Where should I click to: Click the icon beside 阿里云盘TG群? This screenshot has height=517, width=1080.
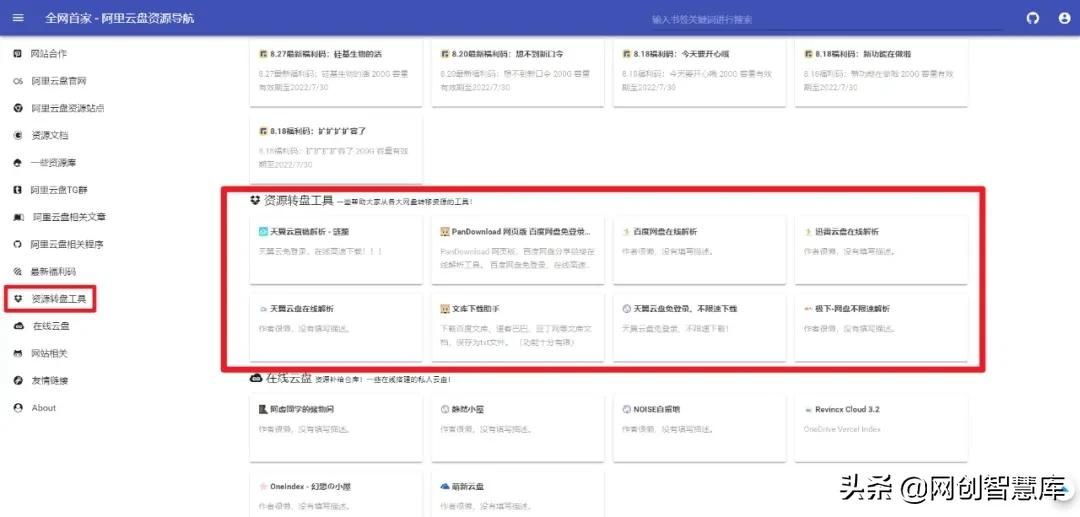pos(18,190)
